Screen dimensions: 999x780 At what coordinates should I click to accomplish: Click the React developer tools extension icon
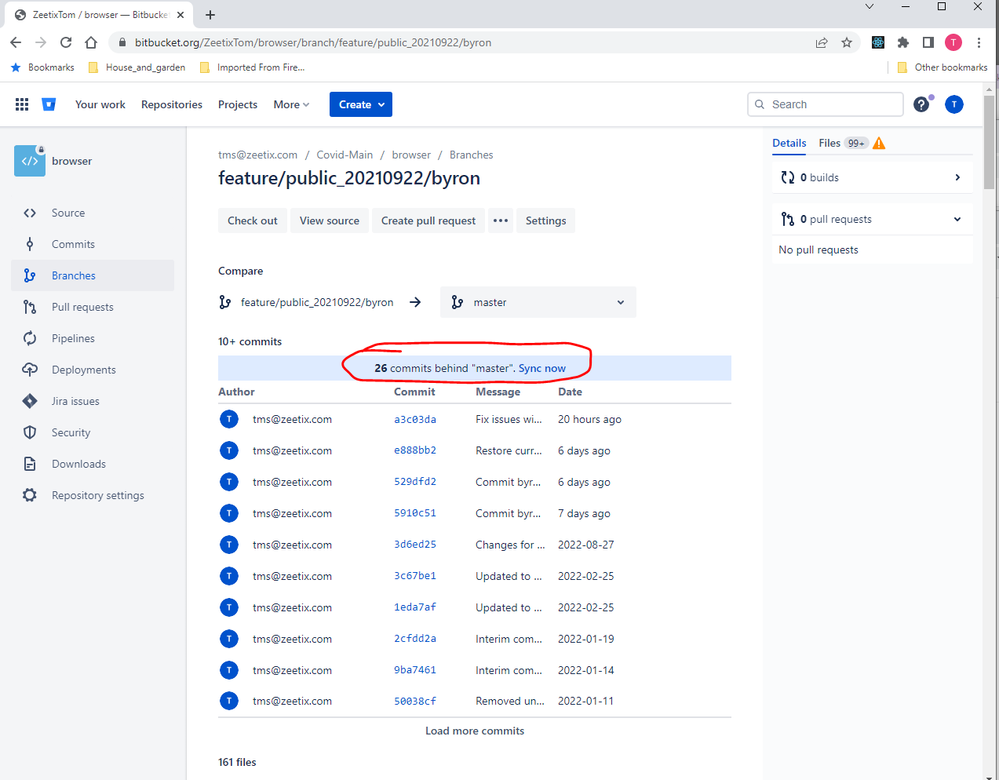pos(878,43)
